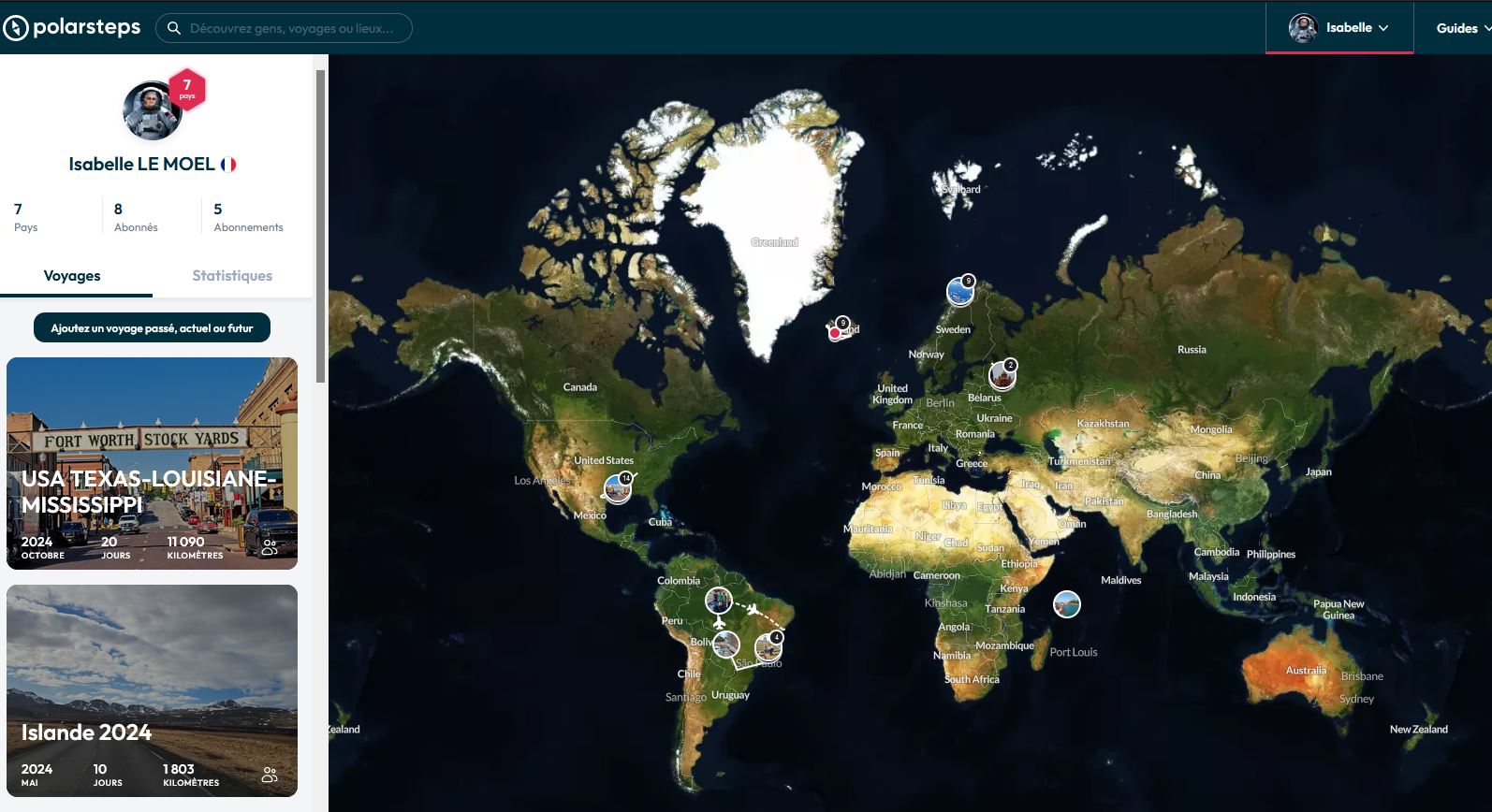This screenshot has width=1492, height=812.
Task: Click the South Africa label on the map
Action: point(972,679)
